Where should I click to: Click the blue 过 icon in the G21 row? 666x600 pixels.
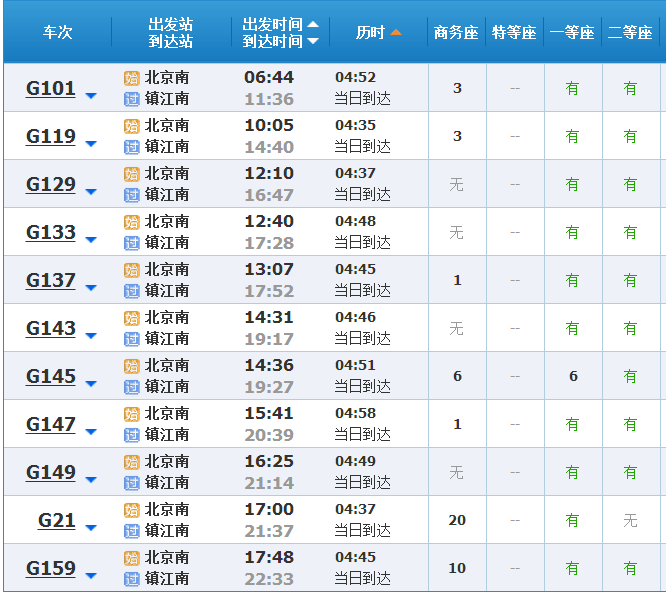(x=131, y=531)
